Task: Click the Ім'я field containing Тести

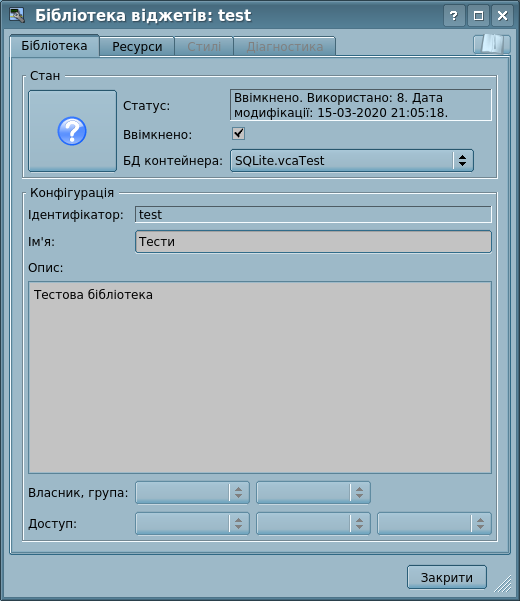Action: [x=313, y=241]
